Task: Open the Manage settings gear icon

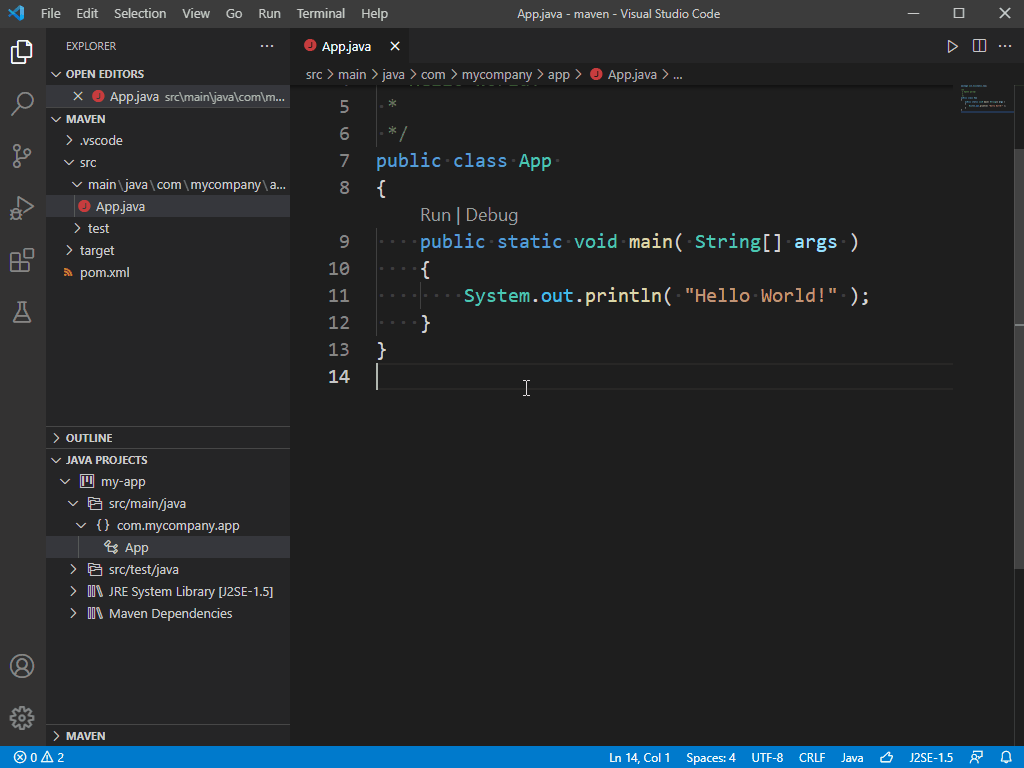Action: pos(22,718)
